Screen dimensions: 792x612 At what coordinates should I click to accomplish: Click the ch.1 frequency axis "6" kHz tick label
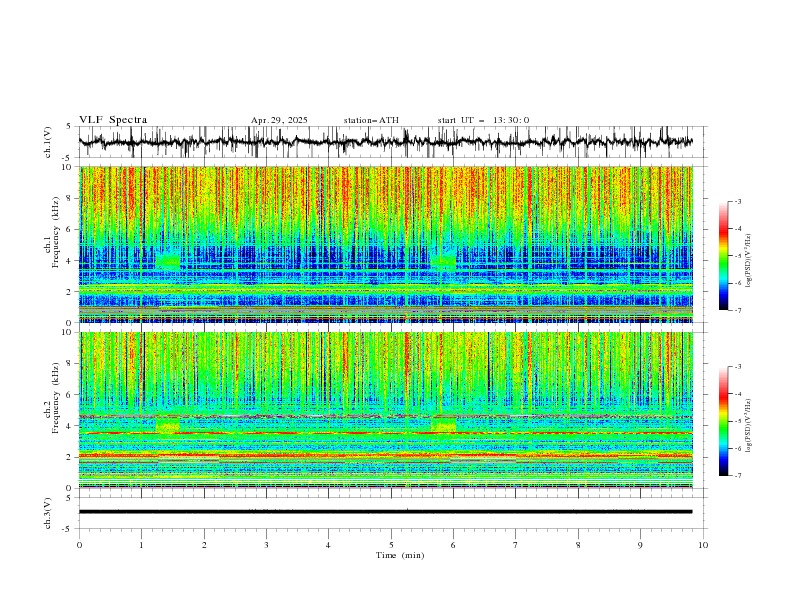click(x=70, y=229)
